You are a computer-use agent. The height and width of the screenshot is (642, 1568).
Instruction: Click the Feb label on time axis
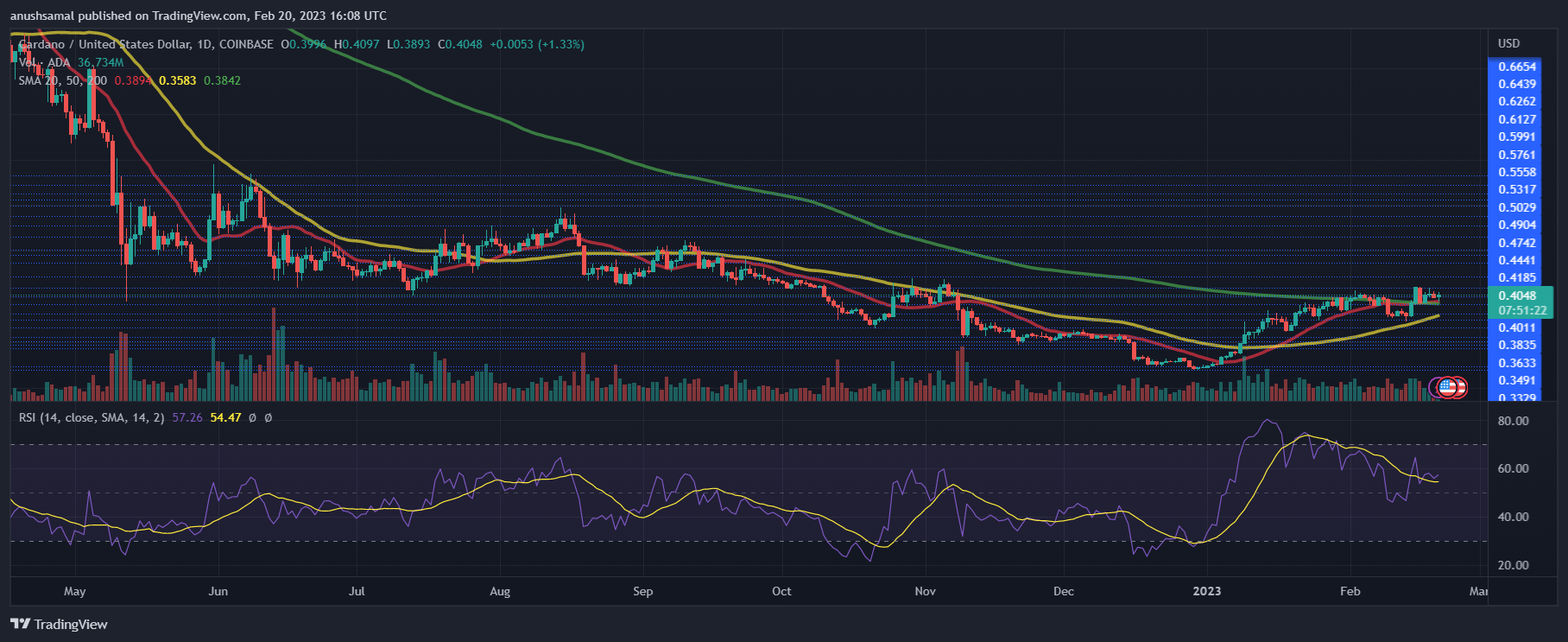pyautogui.click(x=1350, y=591)
